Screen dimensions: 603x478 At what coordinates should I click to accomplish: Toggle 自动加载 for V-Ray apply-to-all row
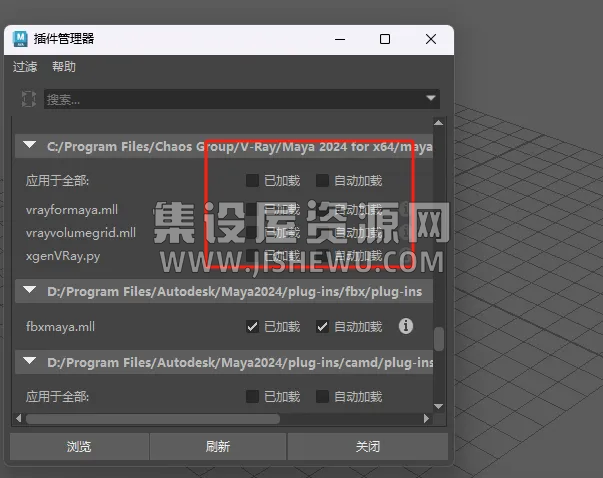click(x=322, y=180)
